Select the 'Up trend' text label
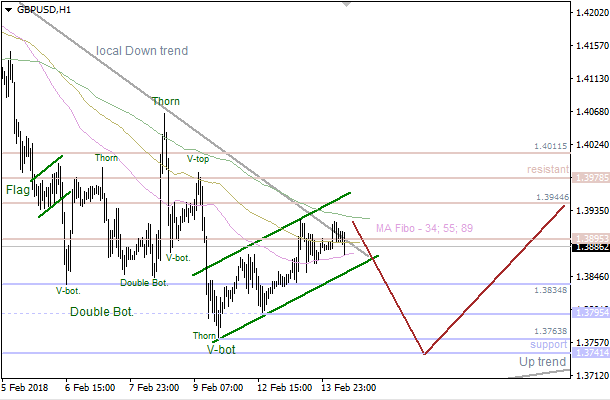 pos(543,361)
